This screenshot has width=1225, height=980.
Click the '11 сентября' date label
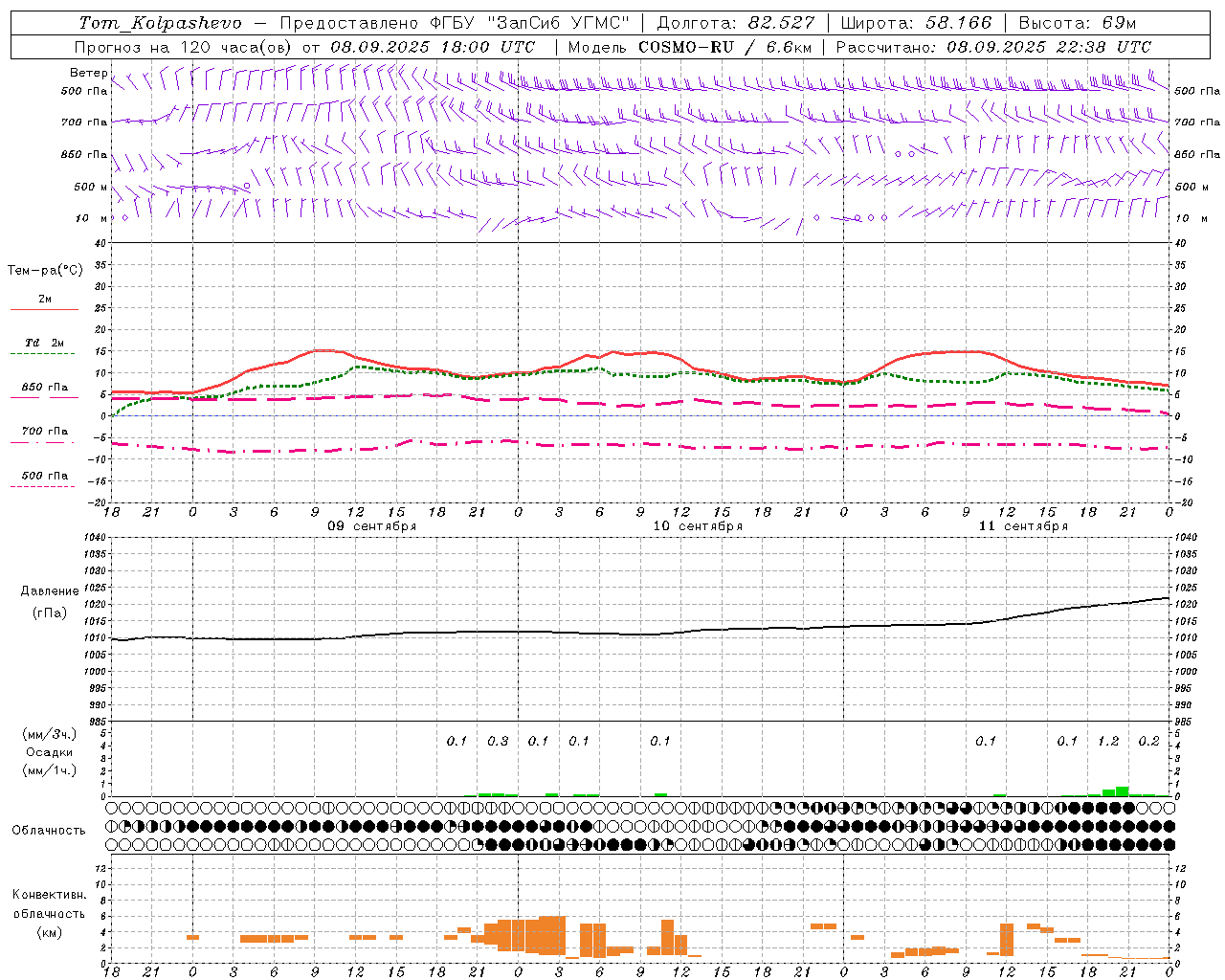[1023, 526]
